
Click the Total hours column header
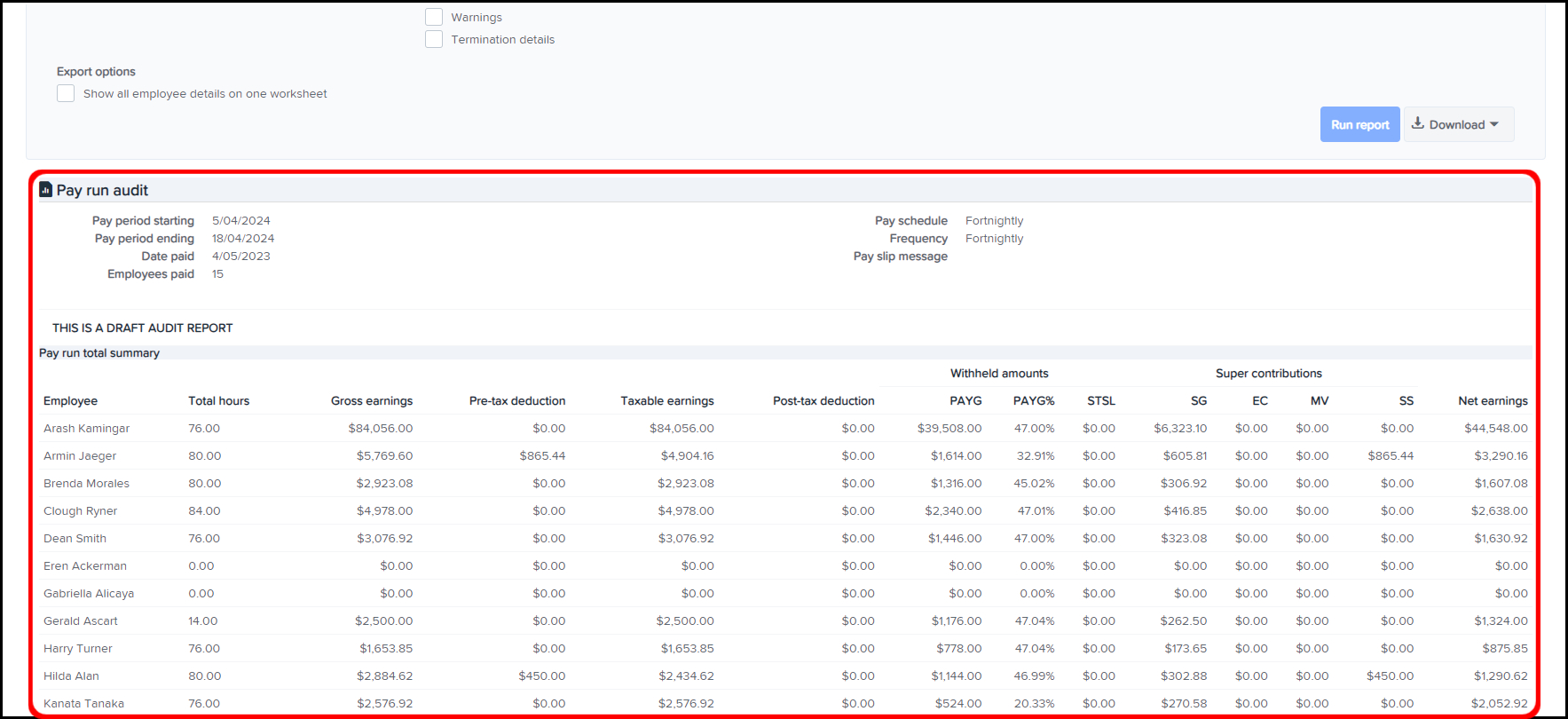[x=218, y=401]
